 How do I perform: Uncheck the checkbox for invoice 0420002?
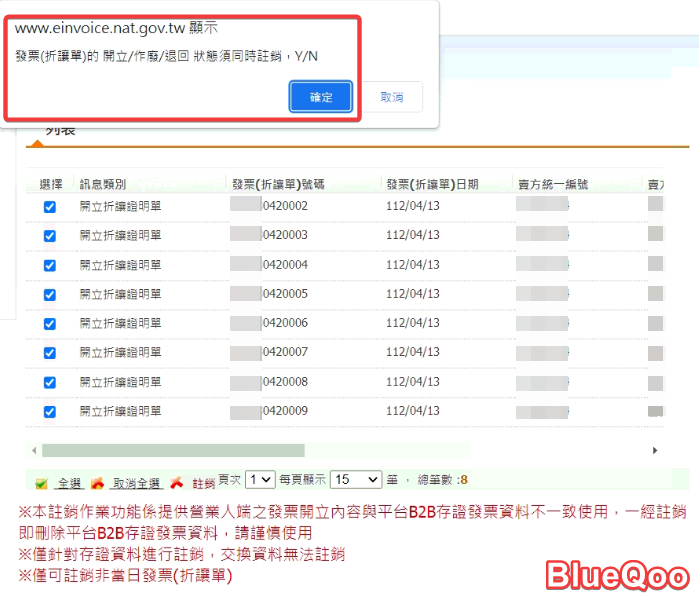click(x=50, y=207)
